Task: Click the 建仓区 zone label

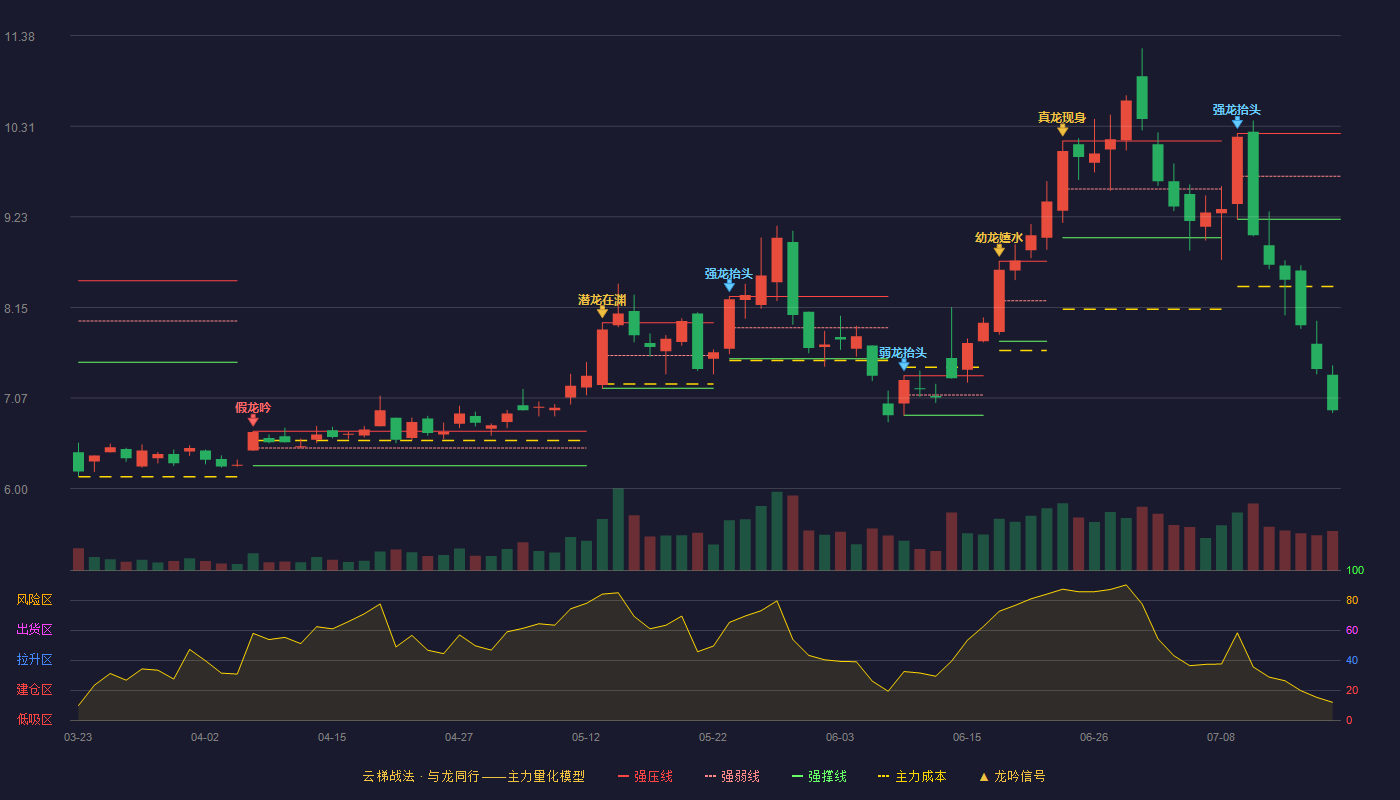Action: (34, 690)
